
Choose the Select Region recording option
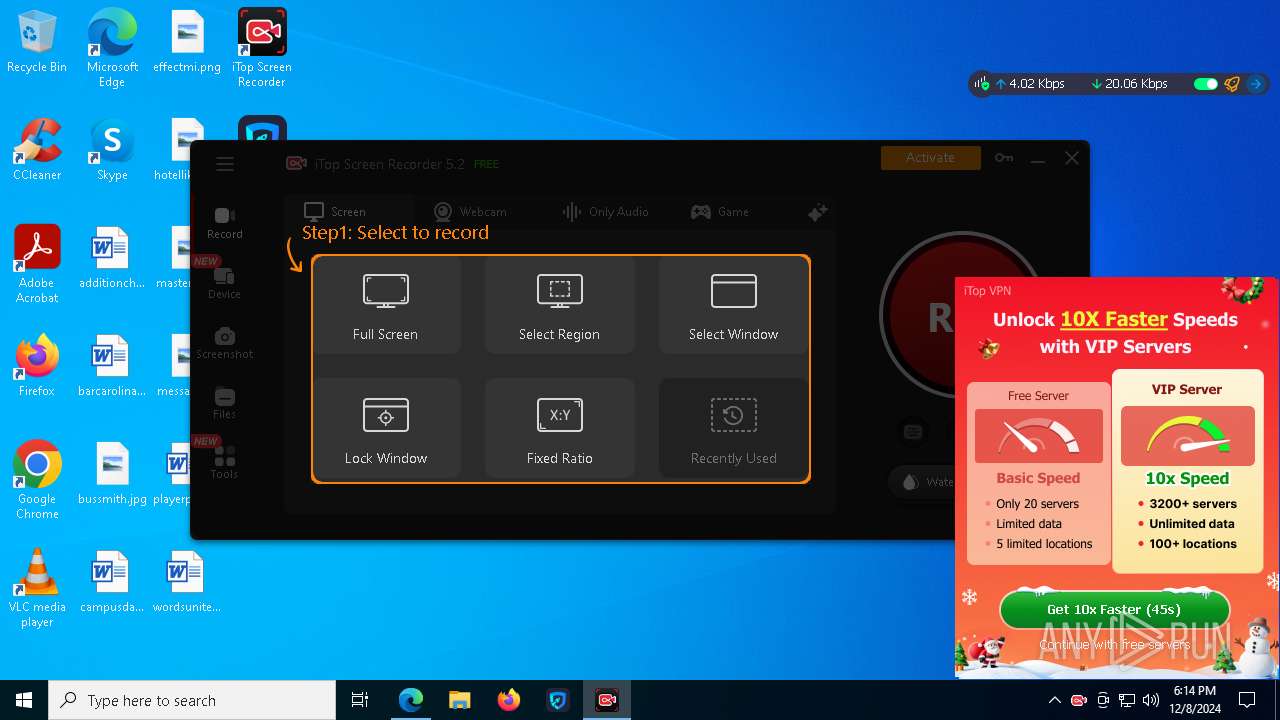point(559,305)
